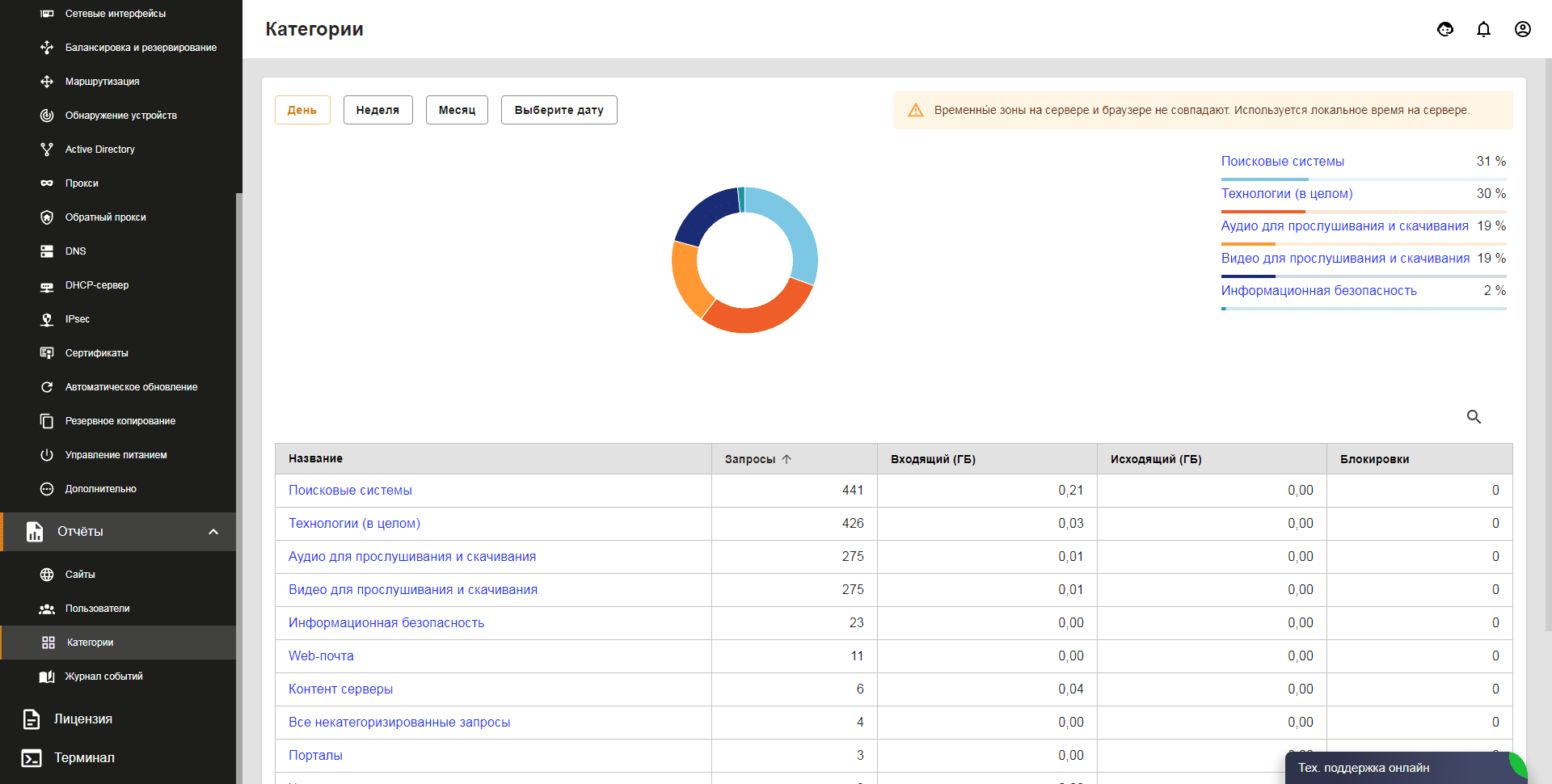The height and width of the screenshot is (784, 1552).
Task: Open the notifications bell icon
Action: point(1483,30)
